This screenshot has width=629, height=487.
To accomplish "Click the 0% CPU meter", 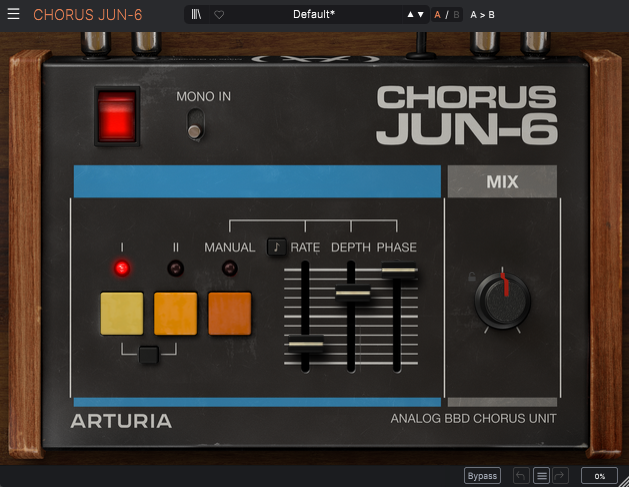I will 599,476.
